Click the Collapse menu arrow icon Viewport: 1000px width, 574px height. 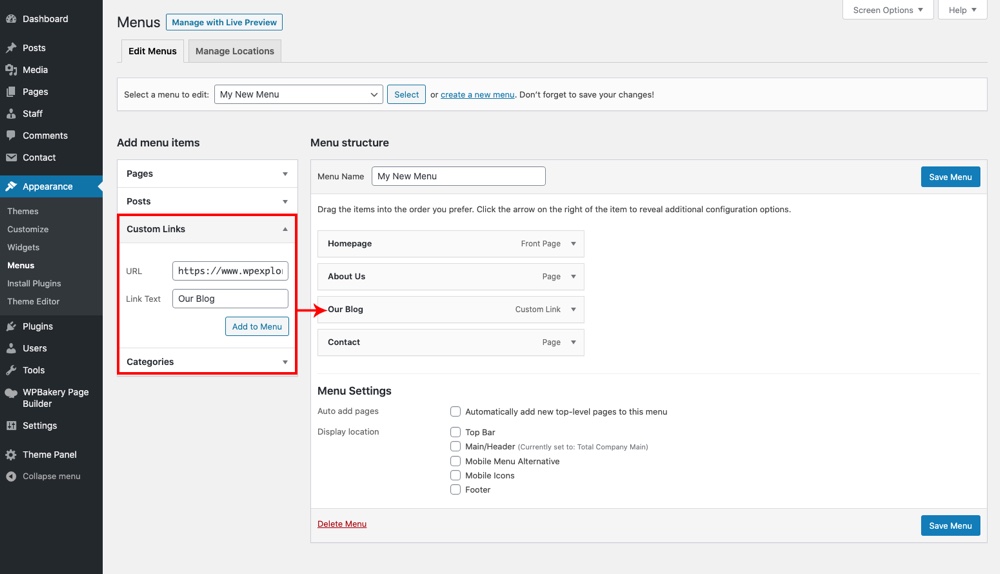click(11, 476)
